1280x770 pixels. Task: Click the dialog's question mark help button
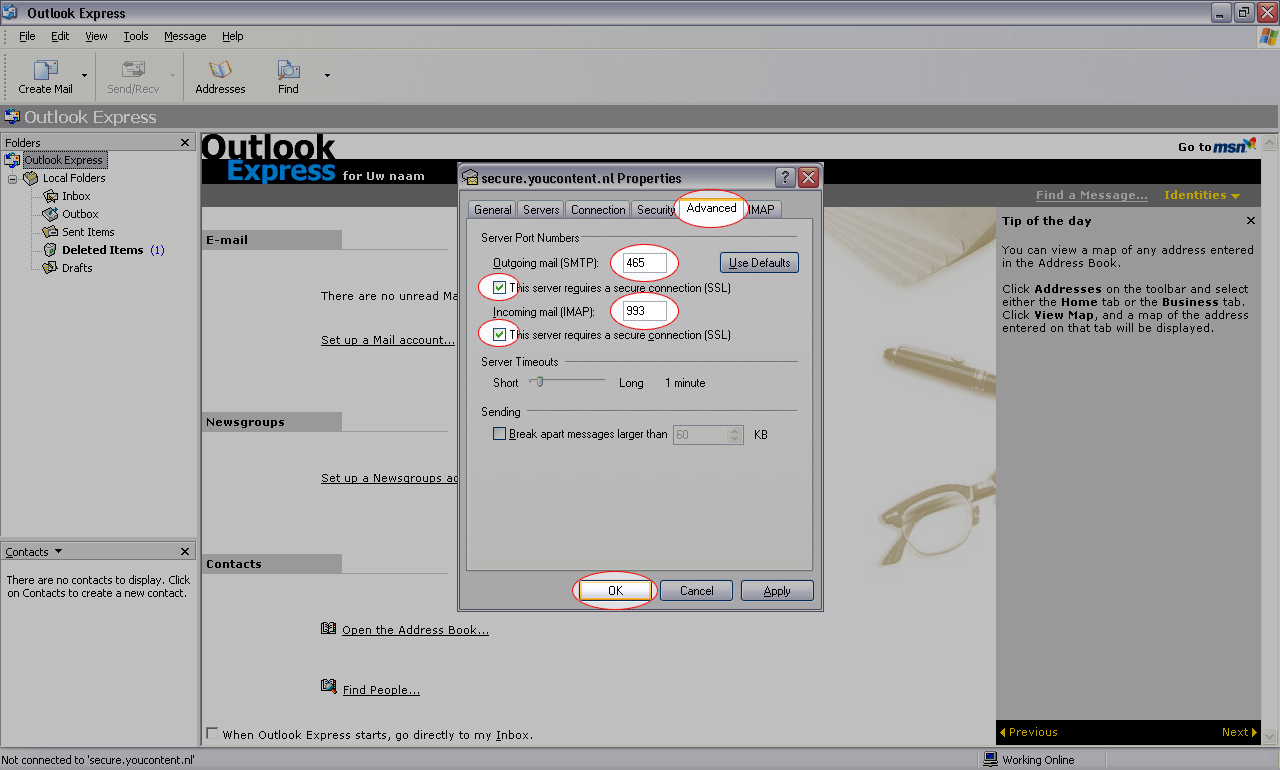pyautogui.click(x=786, y=178)
